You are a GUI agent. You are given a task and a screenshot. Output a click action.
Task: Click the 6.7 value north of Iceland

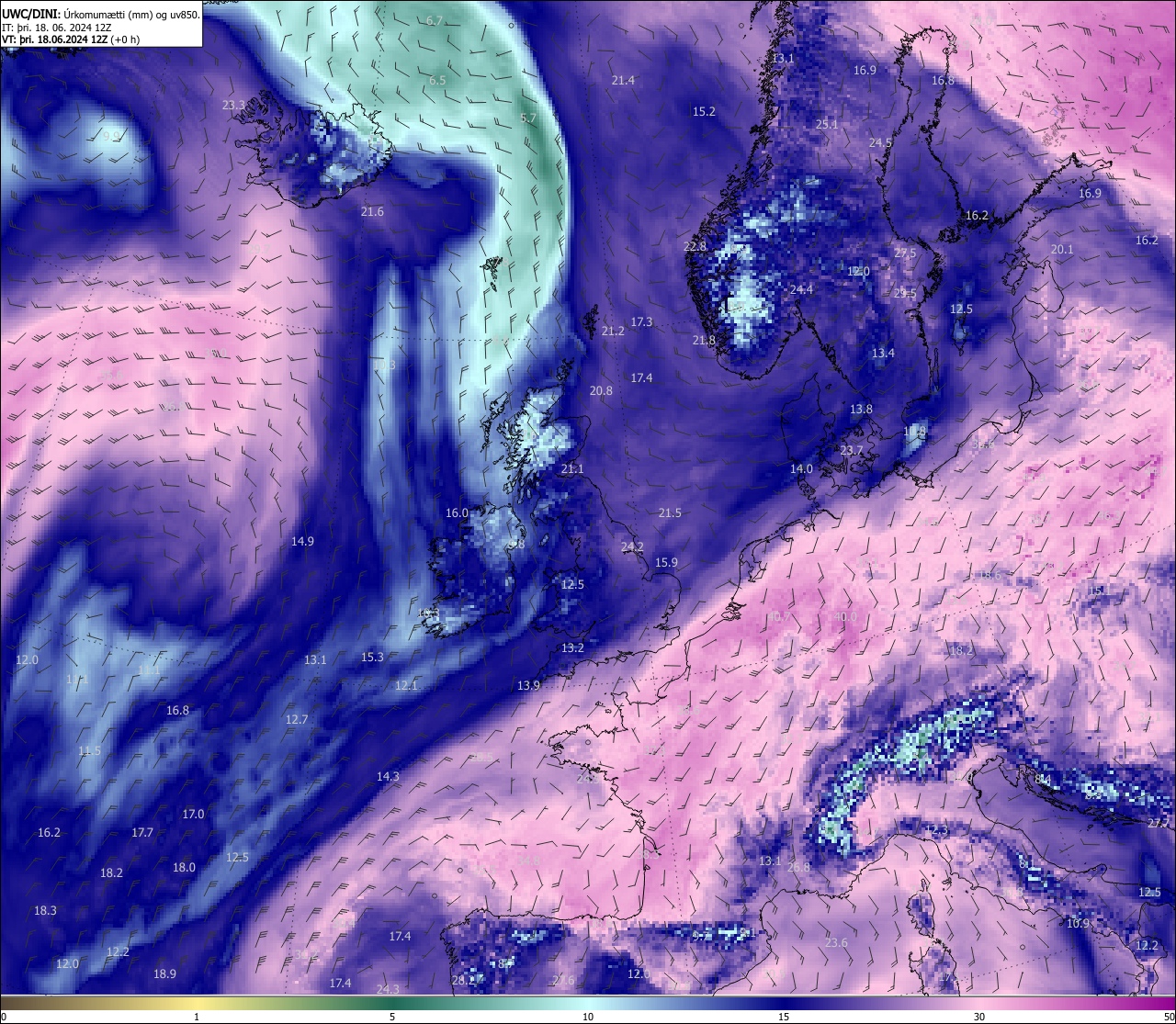pyautogui.click(x=435, y=20)
